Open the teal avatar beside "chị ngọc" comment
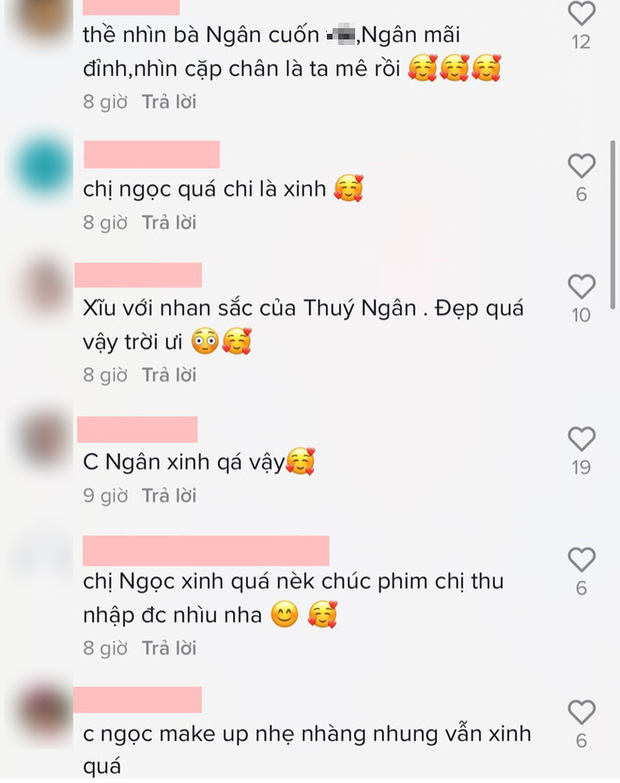The width and height of the screenshot is (620, 783). pos(42,166)
